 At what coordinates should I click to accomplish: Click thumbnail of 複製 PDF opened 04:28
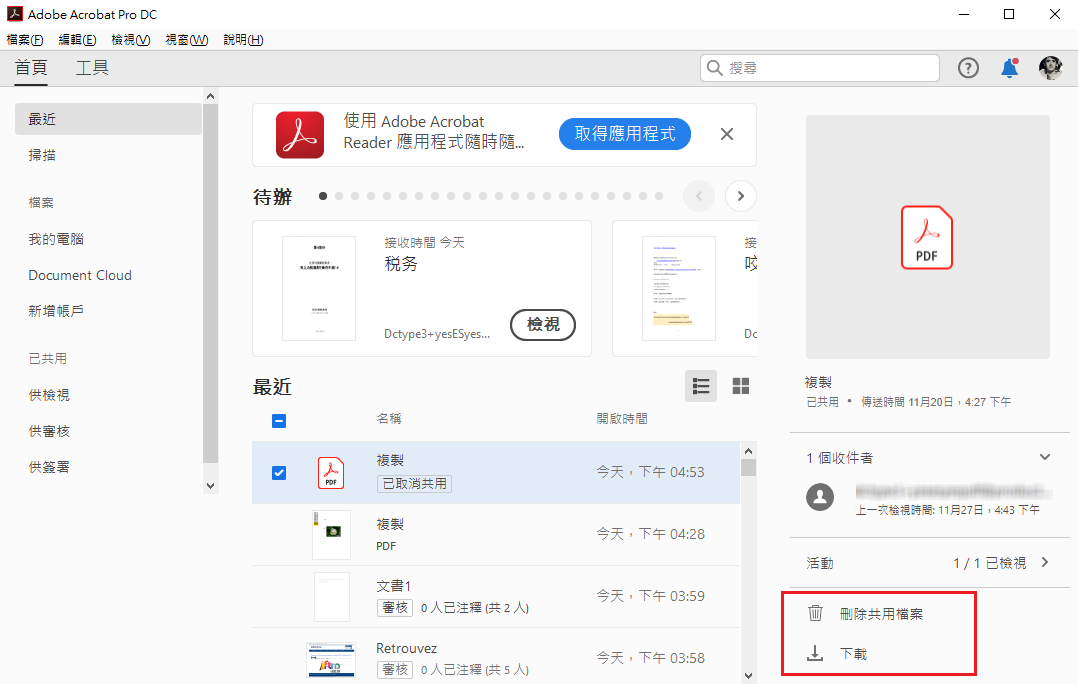[x=331, y=535]
